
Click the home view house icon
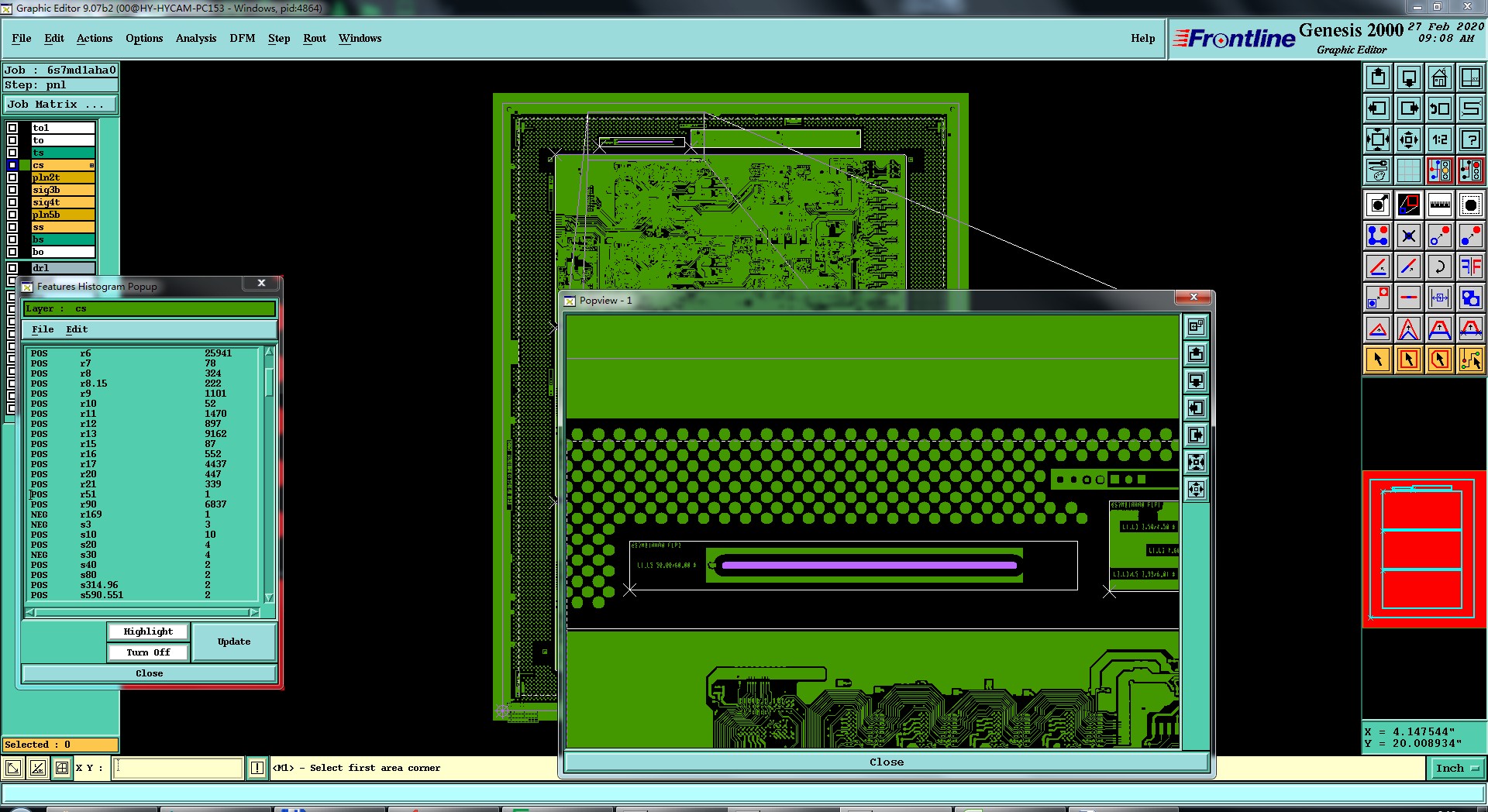click(x=1440, y=77)
